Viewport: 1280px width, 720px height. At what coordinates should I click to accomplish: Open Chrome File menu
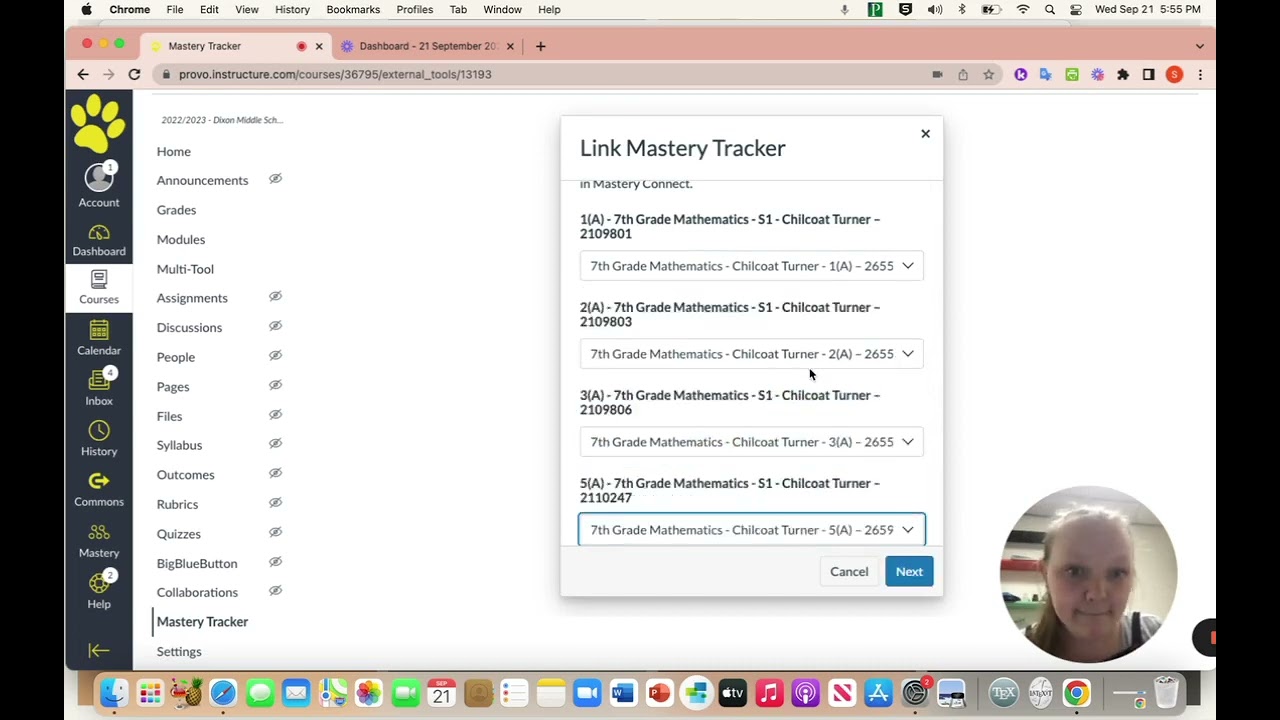[175, 9]
